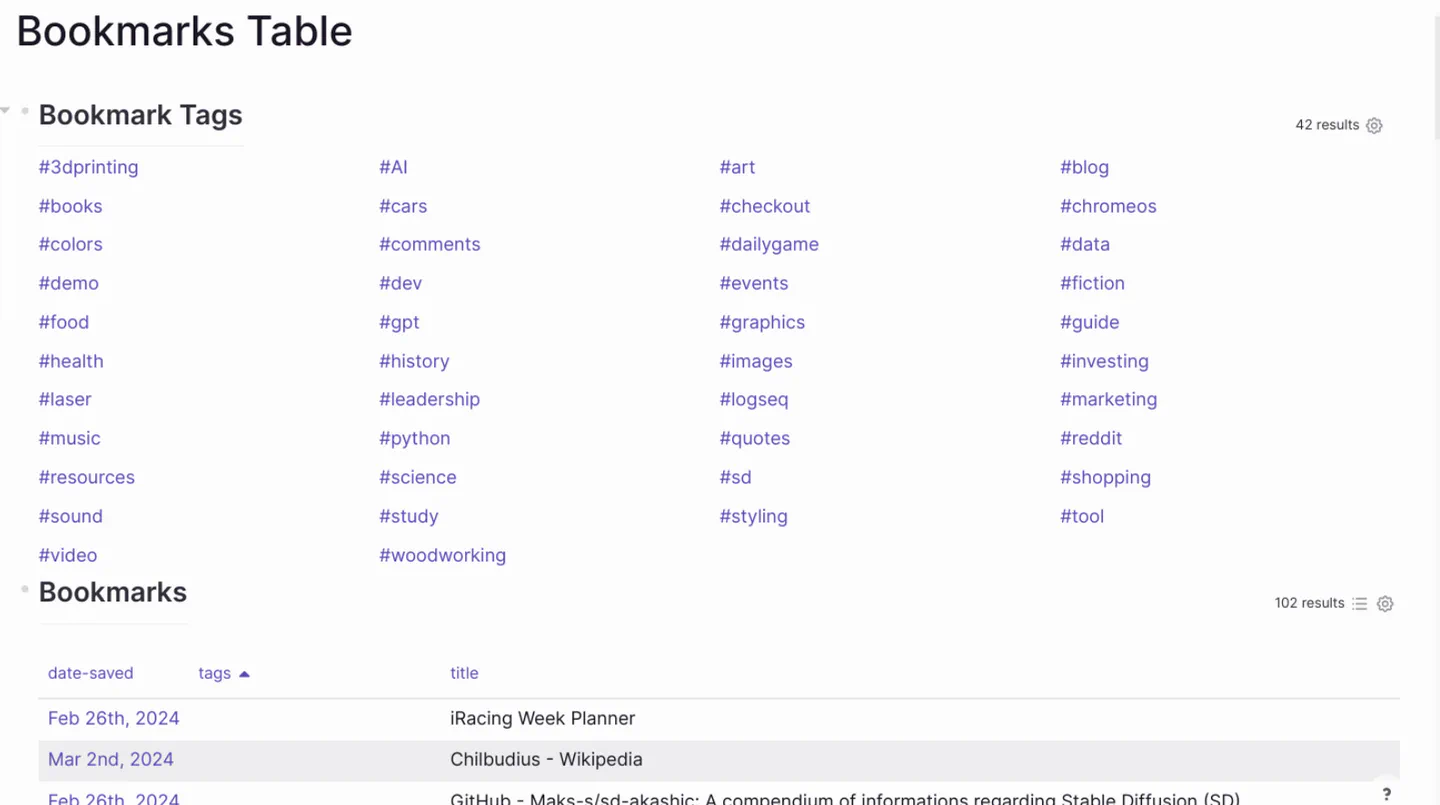The image size is (1440, 805).
Task: Go to the #investing tag page
Action: tap(1104, 361)
